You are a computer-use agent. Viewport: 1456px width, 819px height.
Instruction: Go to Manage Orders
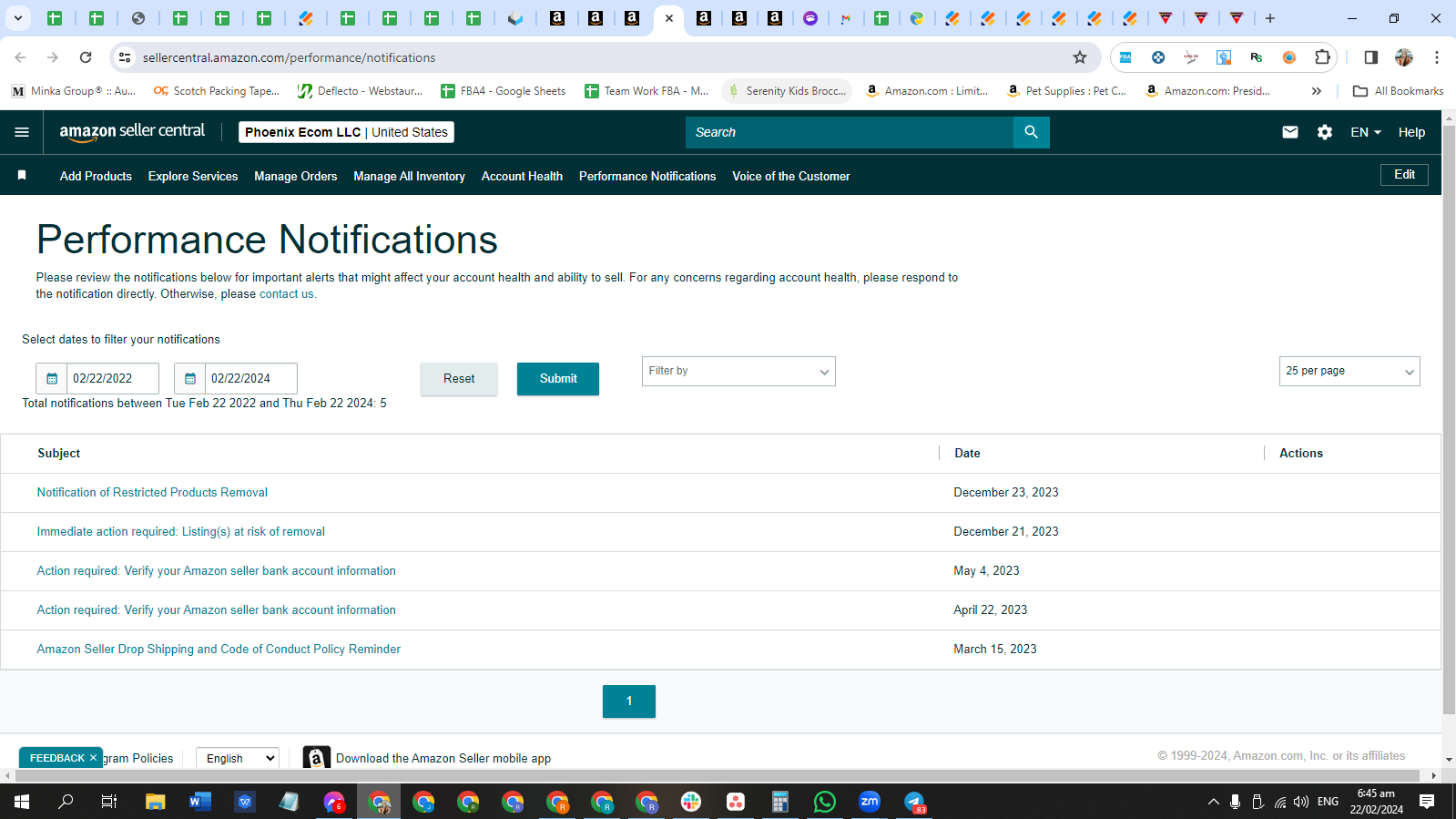(295, 176)
